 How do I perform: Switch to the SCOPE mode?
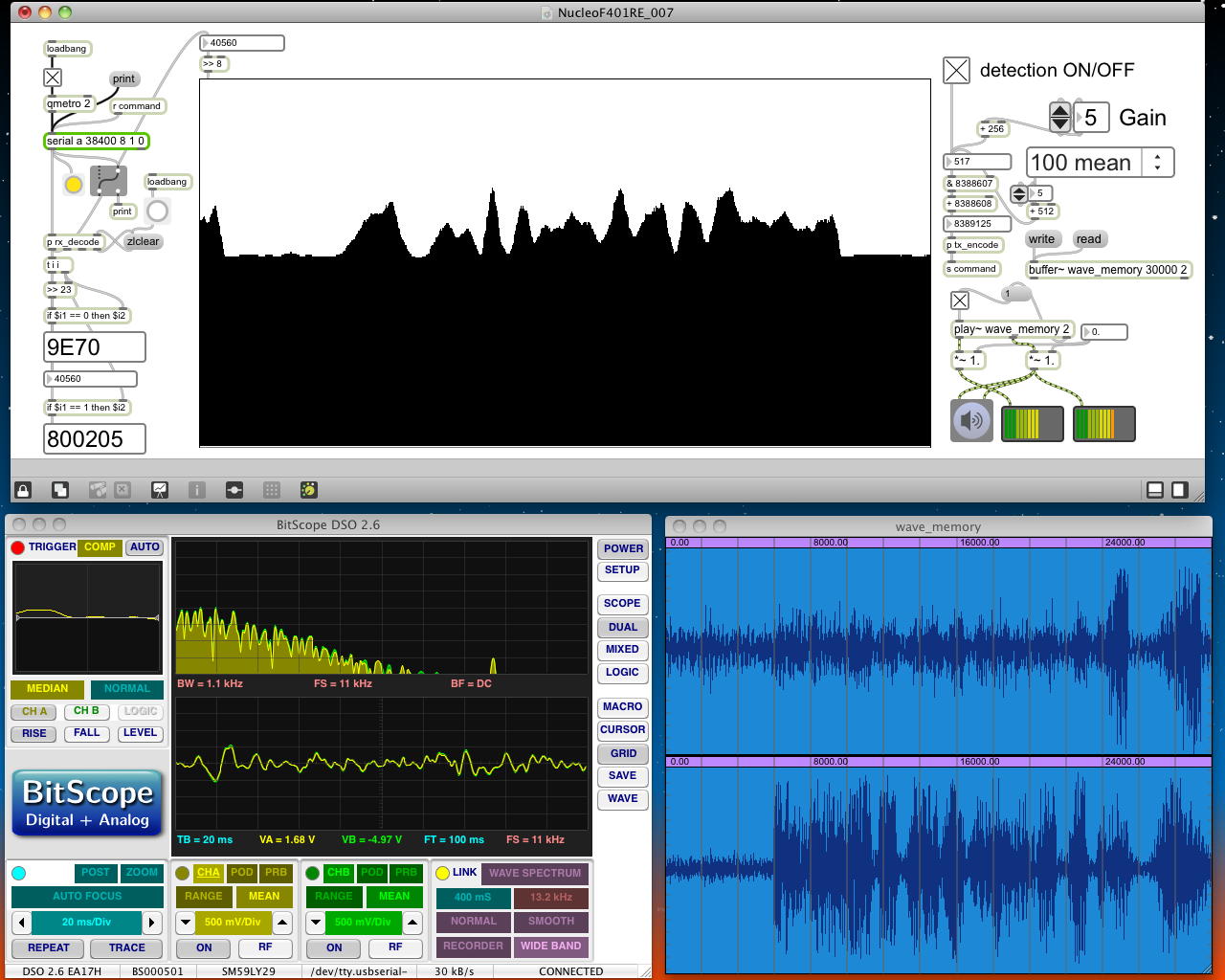coord(622,604)
